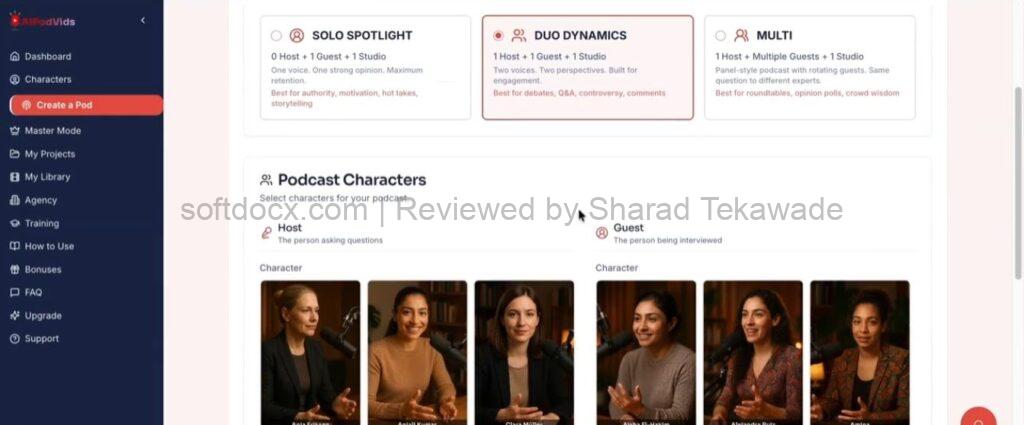The height and width of the screenshot is (425, 1024).
Task: Select the Multi radio button
Action: [720, 35]
